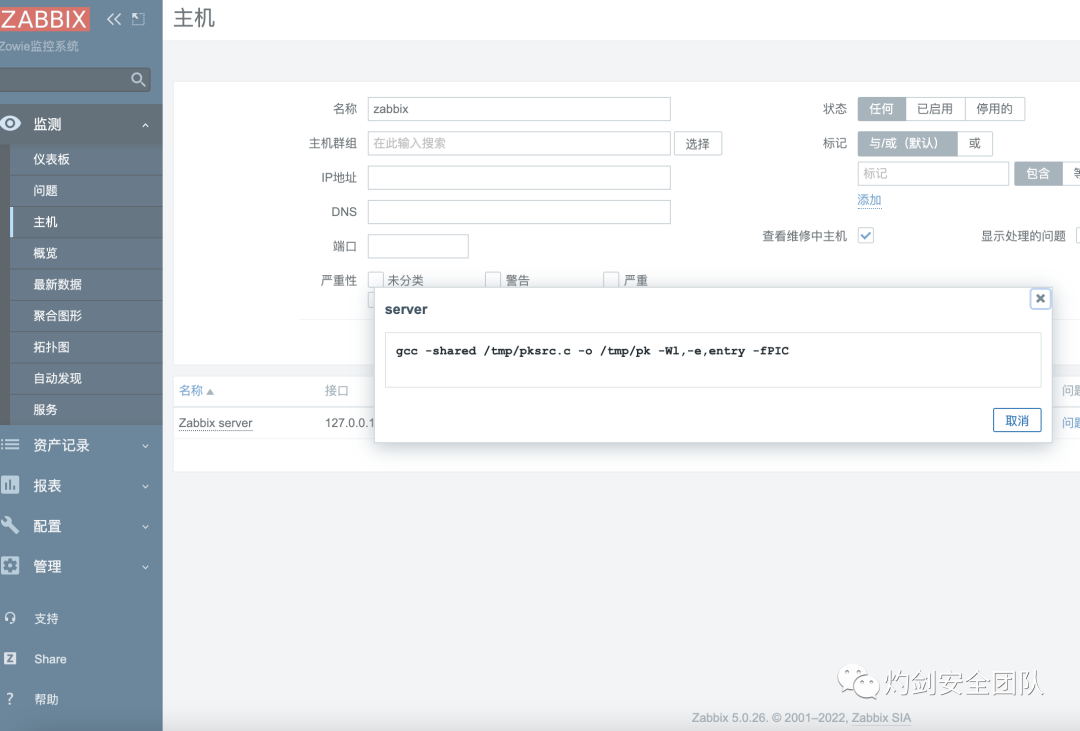Focus the DNS input field
Image resolution: width=1080 pixels, height=731 pixels.
519,212
